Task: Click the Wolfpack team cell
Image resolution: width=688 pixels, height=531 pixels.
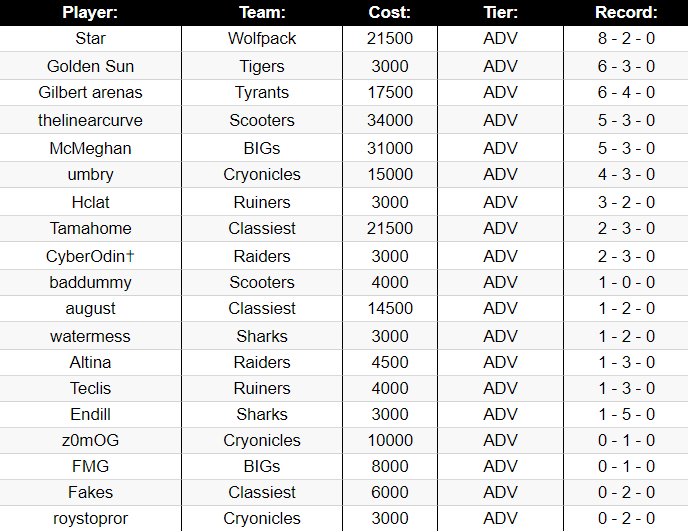Action: click(x=262, y=39)
